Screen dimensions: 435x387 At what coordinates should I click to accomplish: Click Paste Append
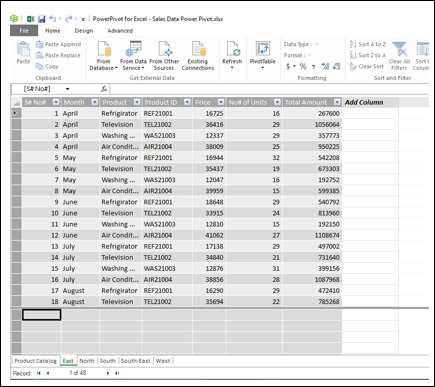coord(59,44)
